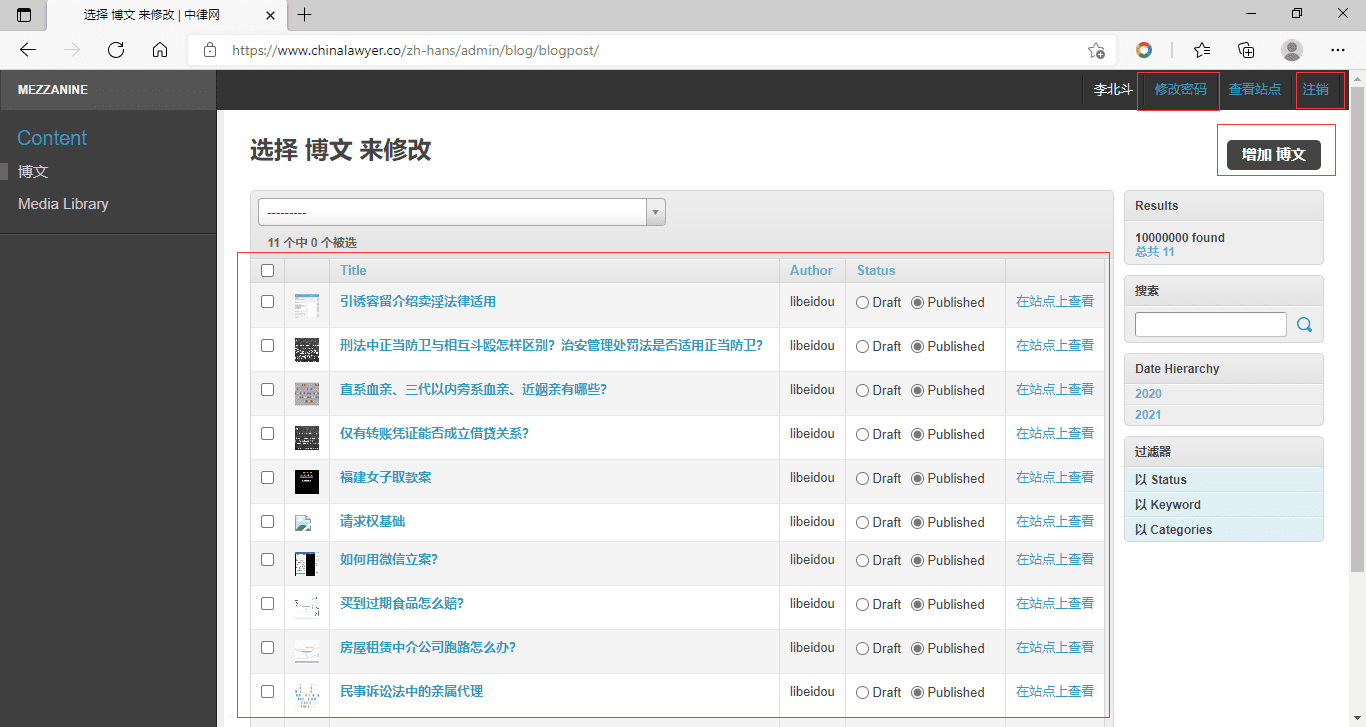The width and height of the screenshot is (1366, 727).
Task: Open a new browser tab
Action: pyautogui.click(x=305, y=15)
